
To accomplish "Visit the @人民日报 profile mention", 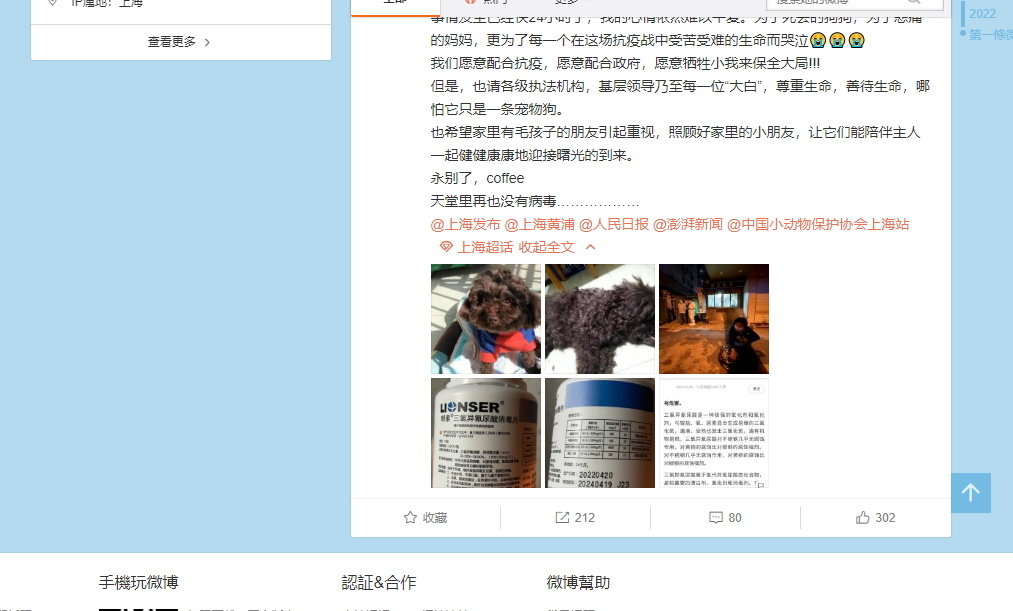I will click(614, 224).
